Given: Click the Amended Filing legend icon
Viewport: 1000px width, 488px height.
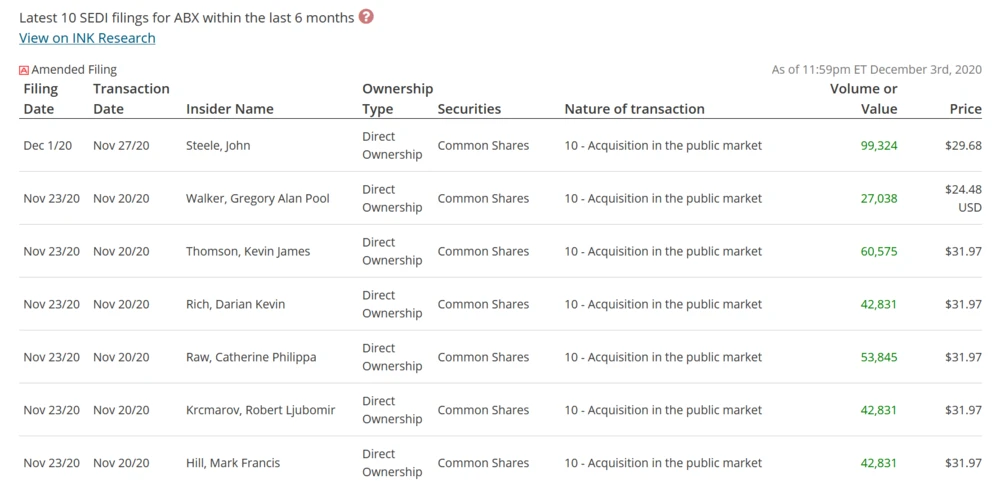Looking at the screenshot, I should (x=24, y=70).
